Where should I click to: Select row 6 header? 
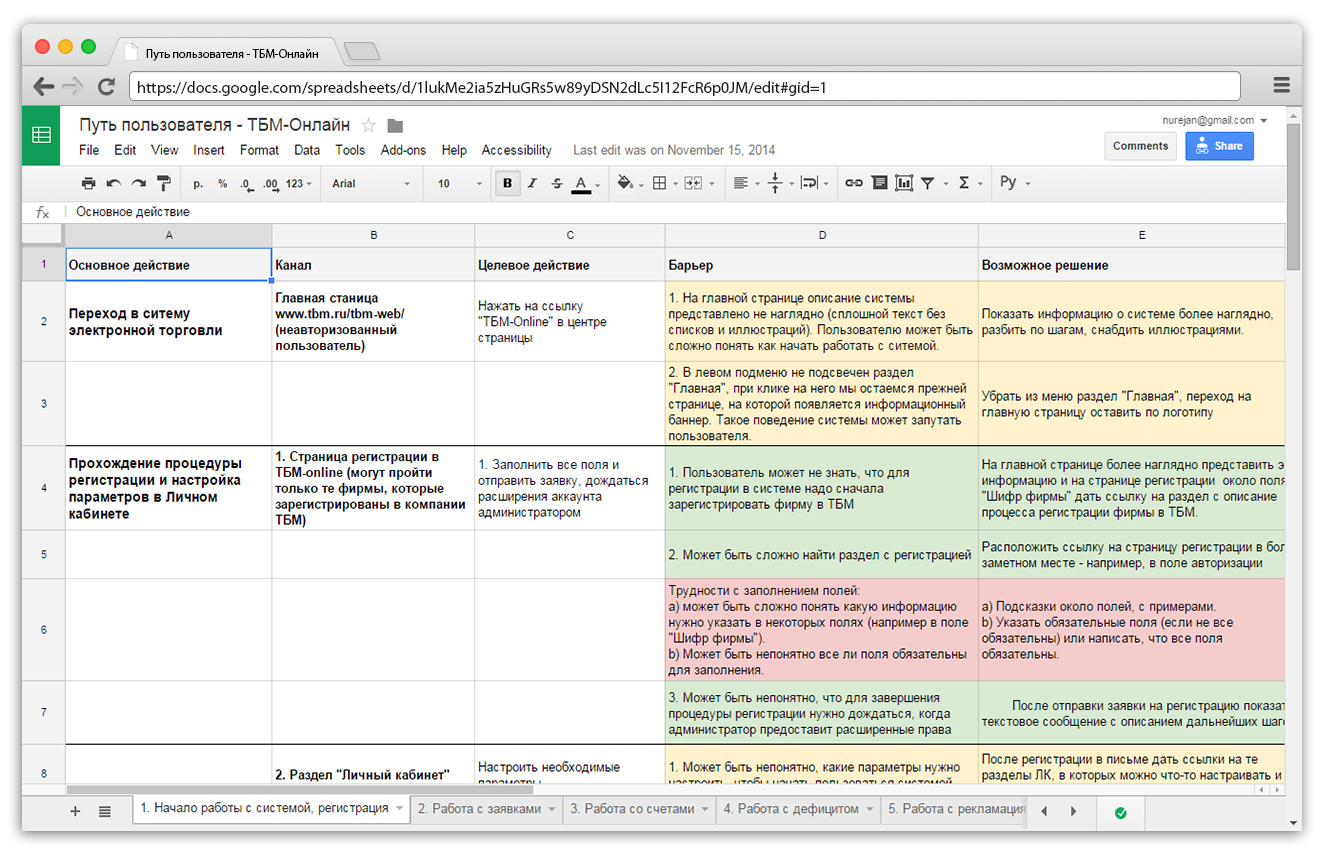pos(43,630)
